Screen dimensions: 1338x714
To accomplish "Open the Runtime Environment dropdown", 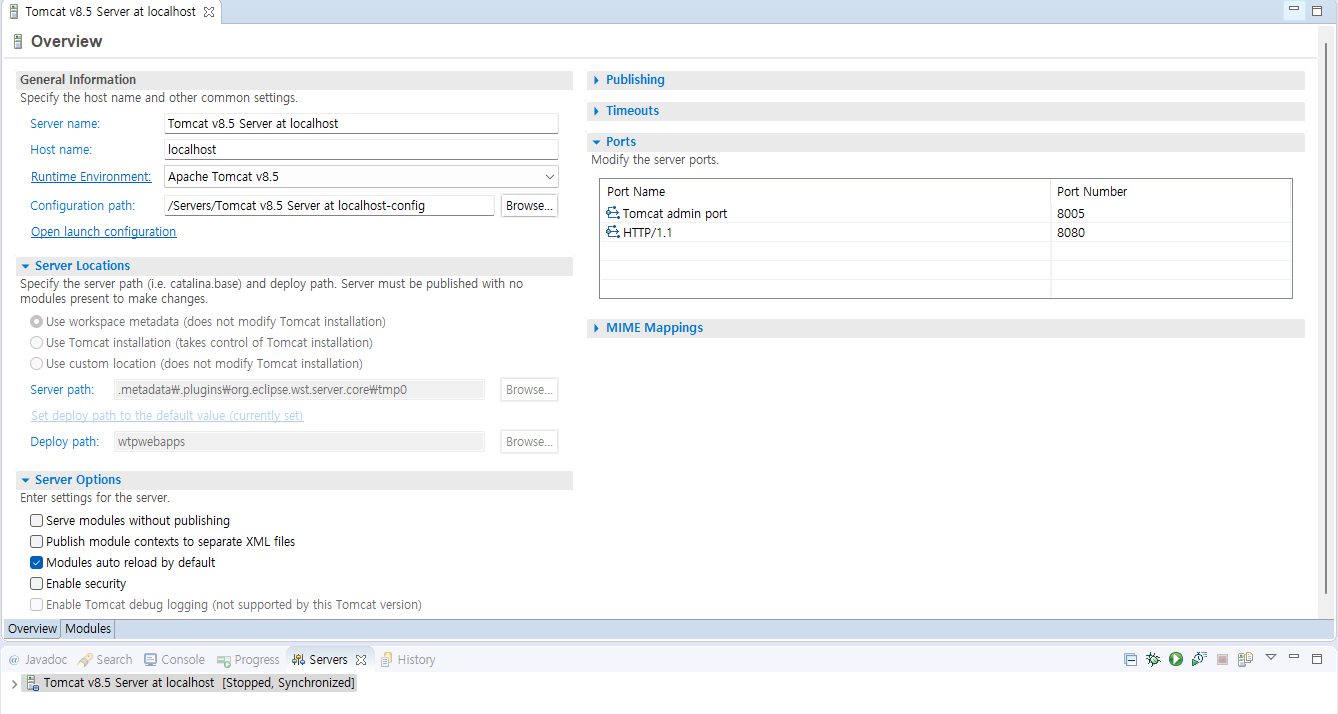I will (x=549, y=177).
